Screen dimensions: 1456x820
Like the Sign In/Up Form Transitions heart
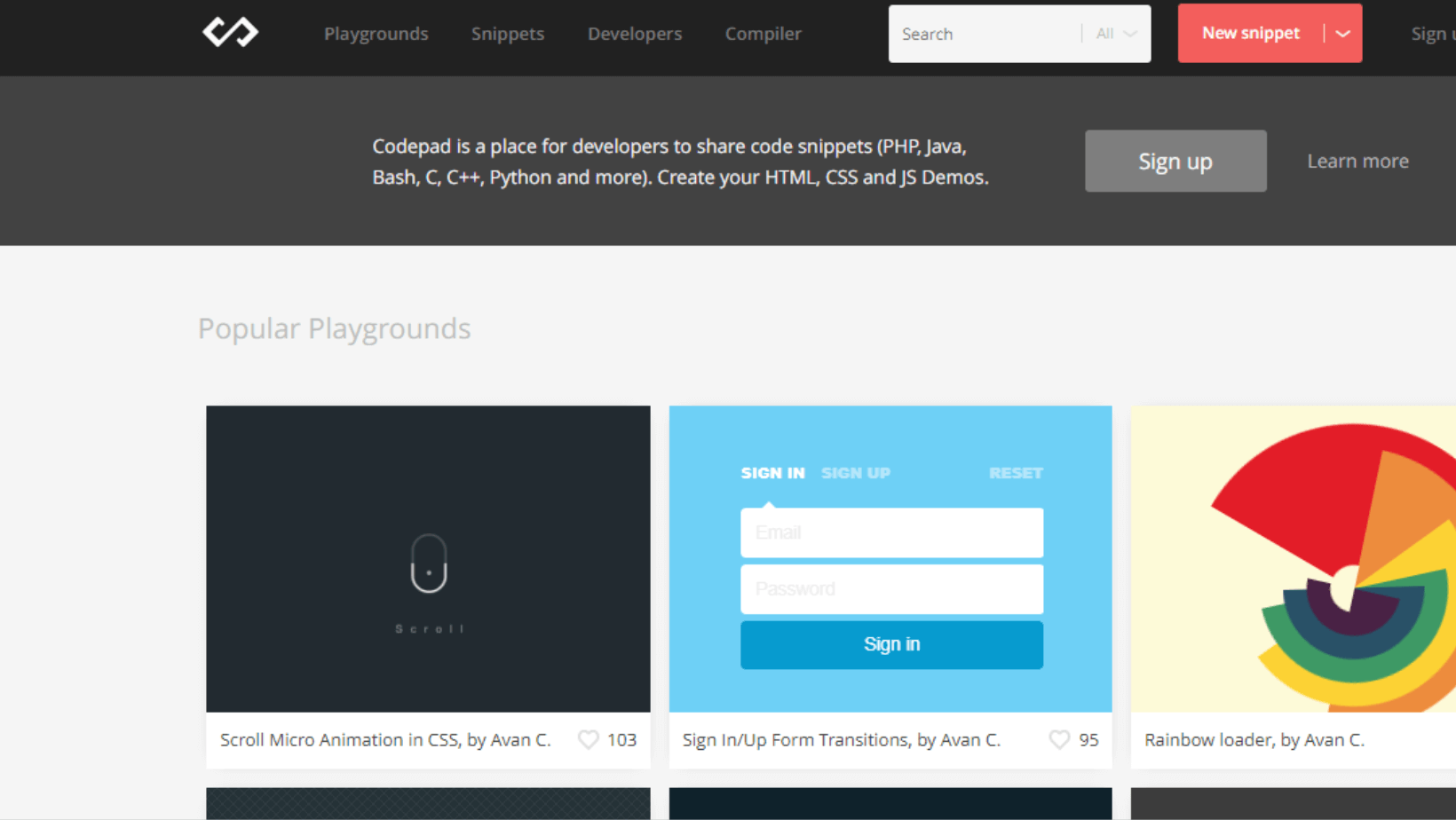[1059, 739]
